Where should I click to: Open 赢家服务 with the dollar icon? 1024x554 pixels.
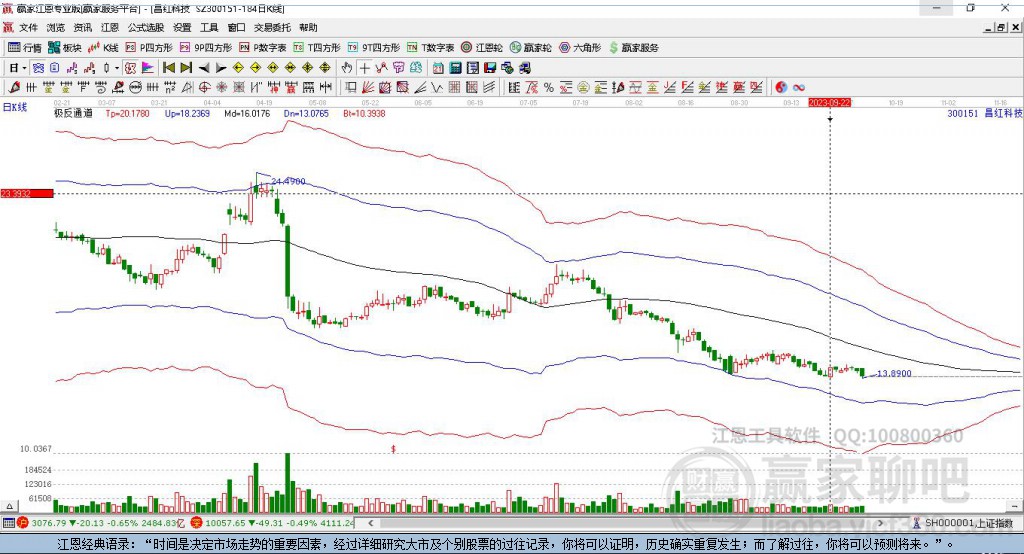point(633,48)
